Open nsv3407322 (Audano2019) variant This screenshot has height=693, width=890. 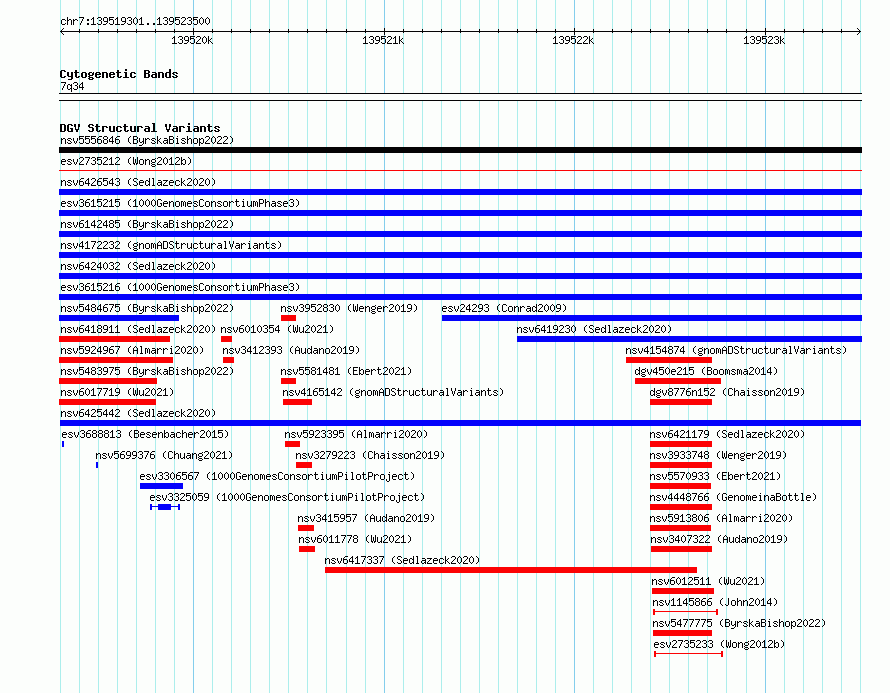[x=719, y=539]
